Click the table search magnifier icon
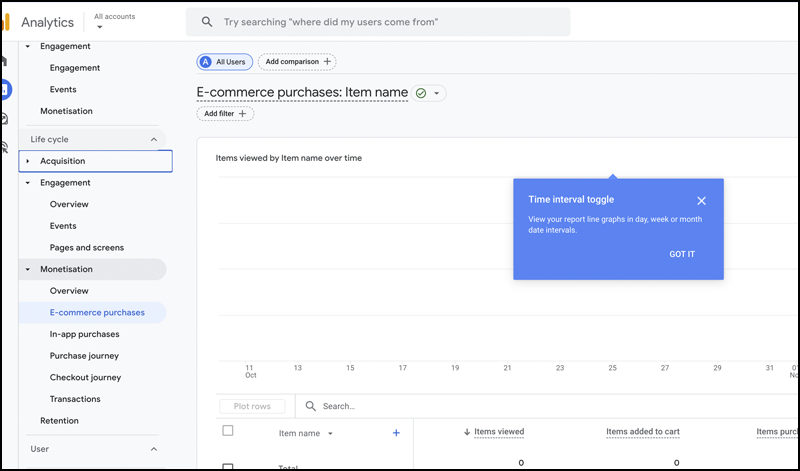The width and height of the screenshot is (800, 471). click(311, 406)
